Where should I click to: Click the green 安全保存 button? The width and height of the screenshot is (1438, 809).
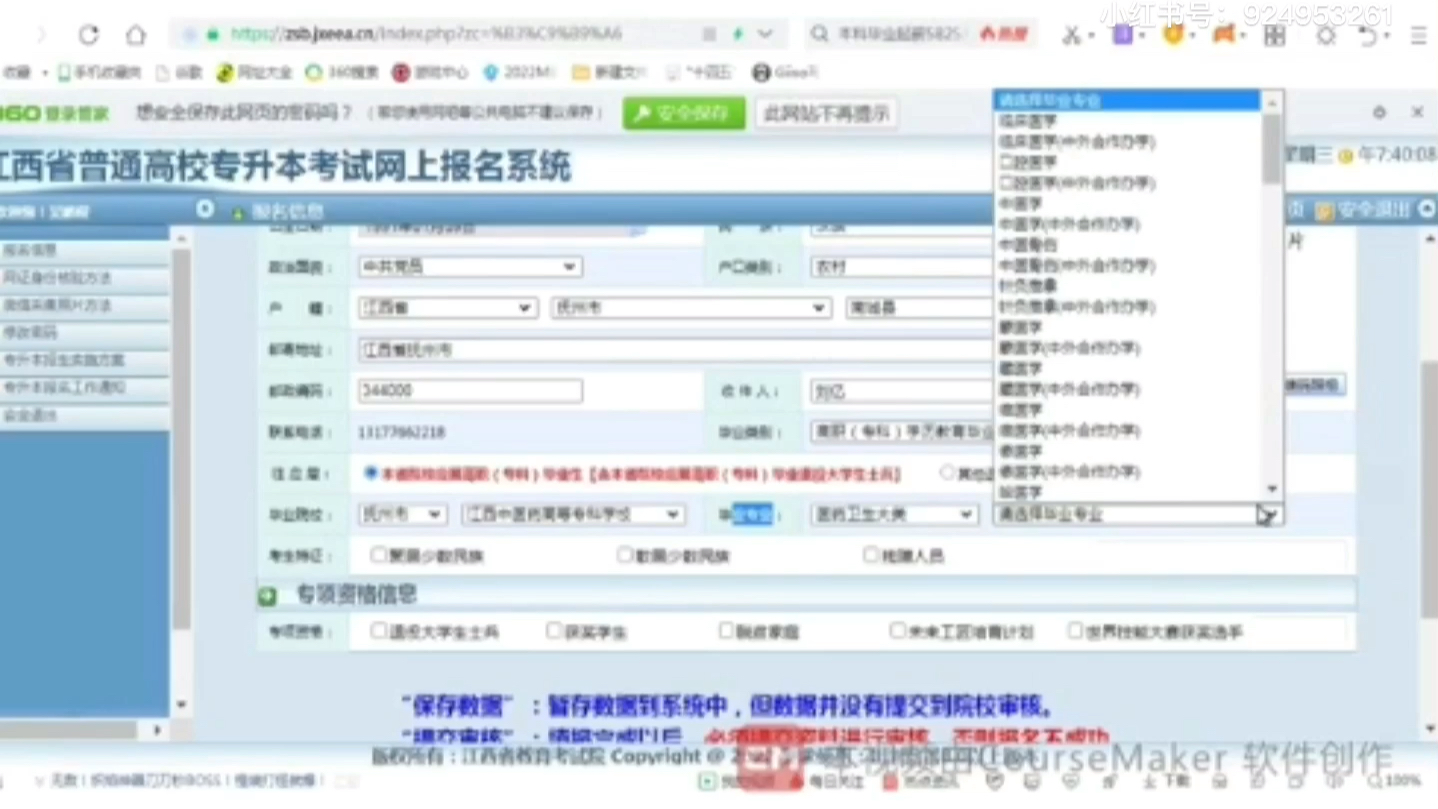tap(684, 113)
